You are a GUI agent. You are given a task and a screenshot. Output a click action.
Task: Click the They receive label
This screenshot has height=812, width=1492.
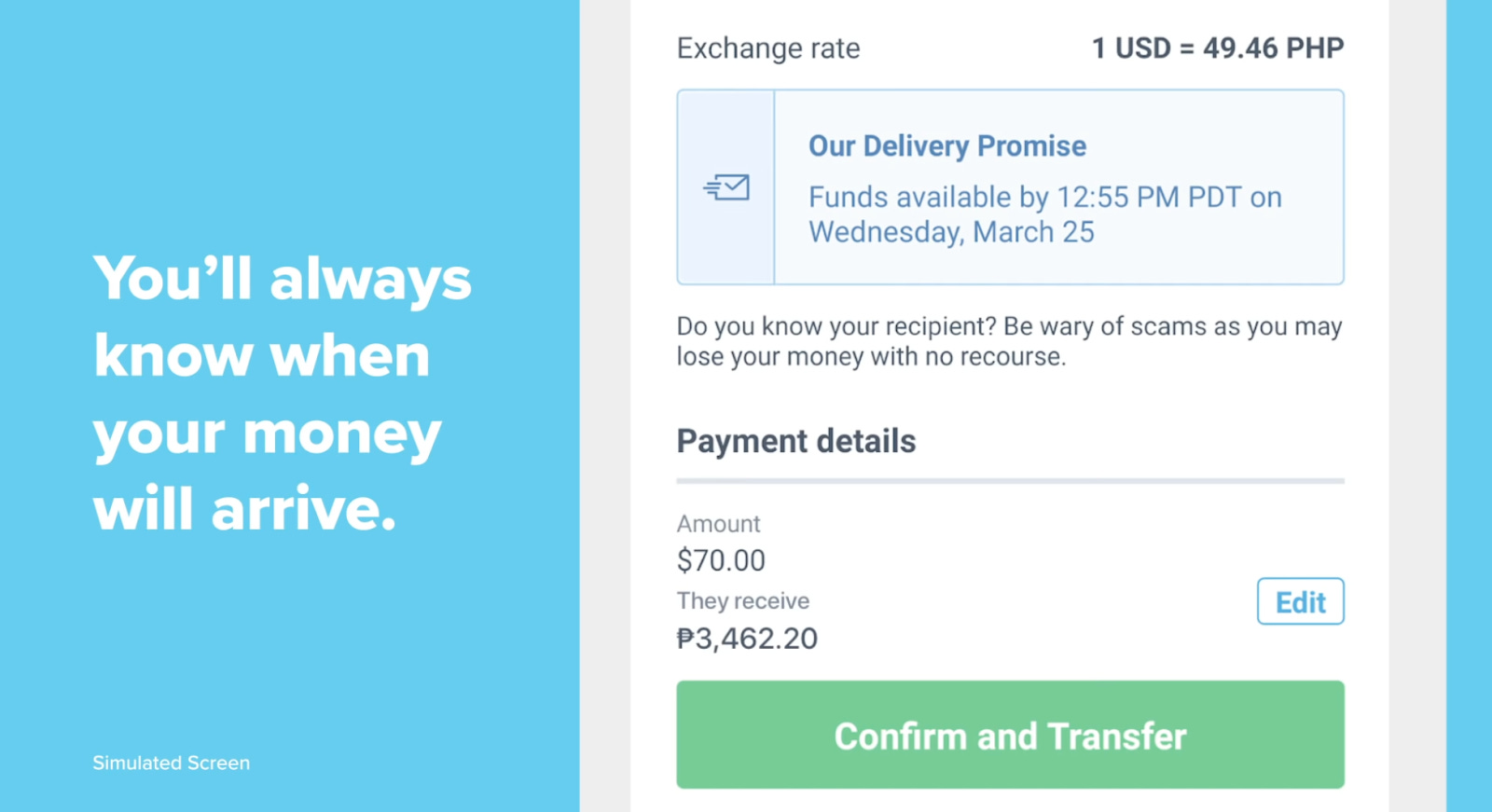pos(742,600)
